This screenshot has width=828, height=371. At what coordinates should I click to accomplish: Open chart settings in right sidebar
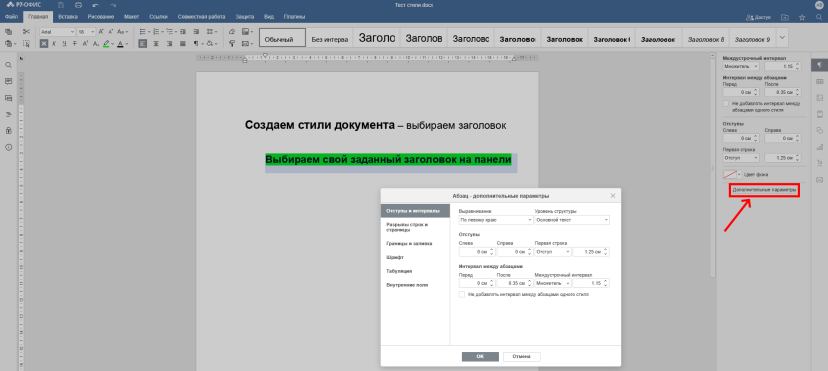[820, 147]
